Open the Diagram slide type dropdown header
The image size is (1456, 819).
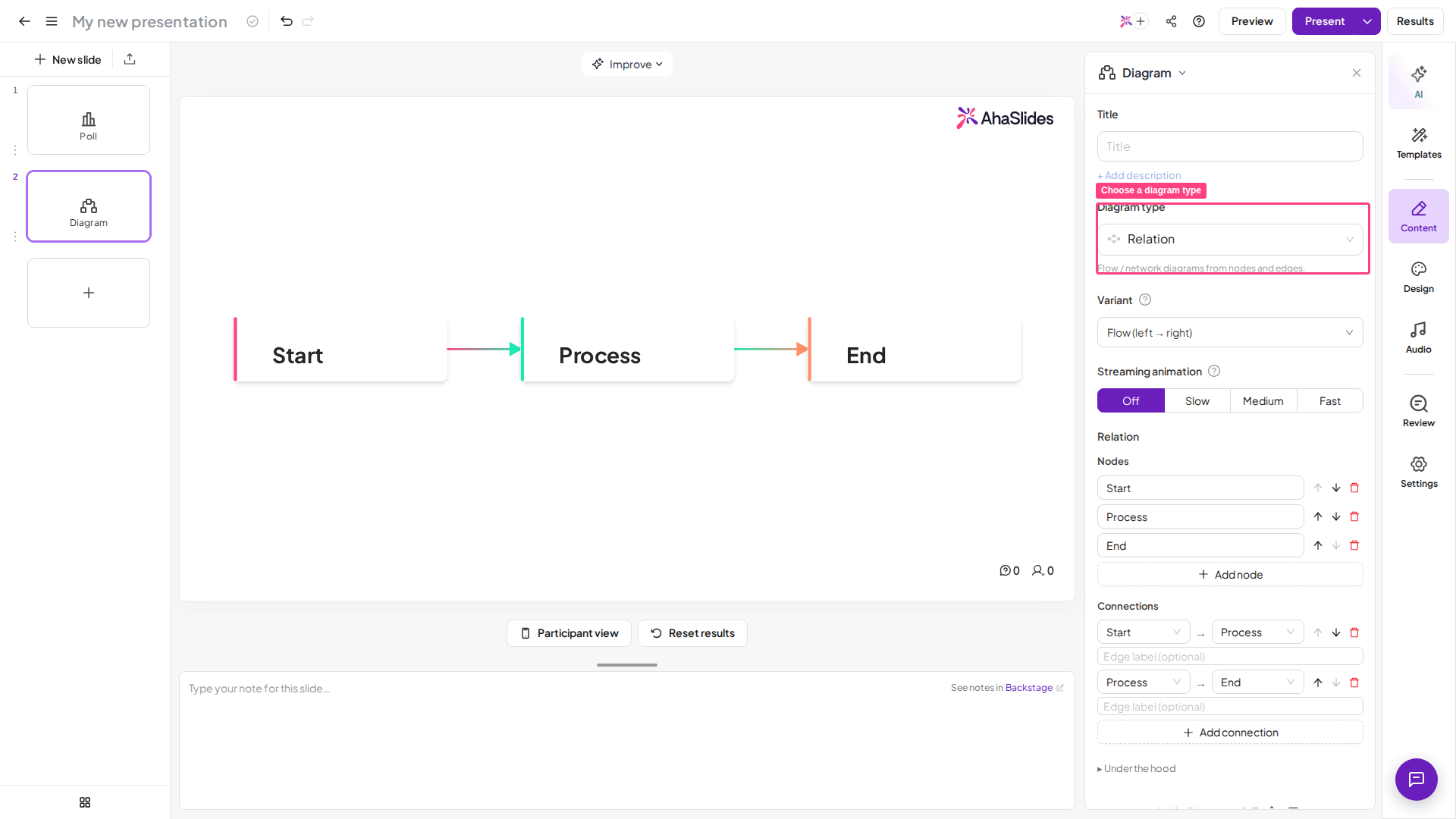pos(1143,73)
